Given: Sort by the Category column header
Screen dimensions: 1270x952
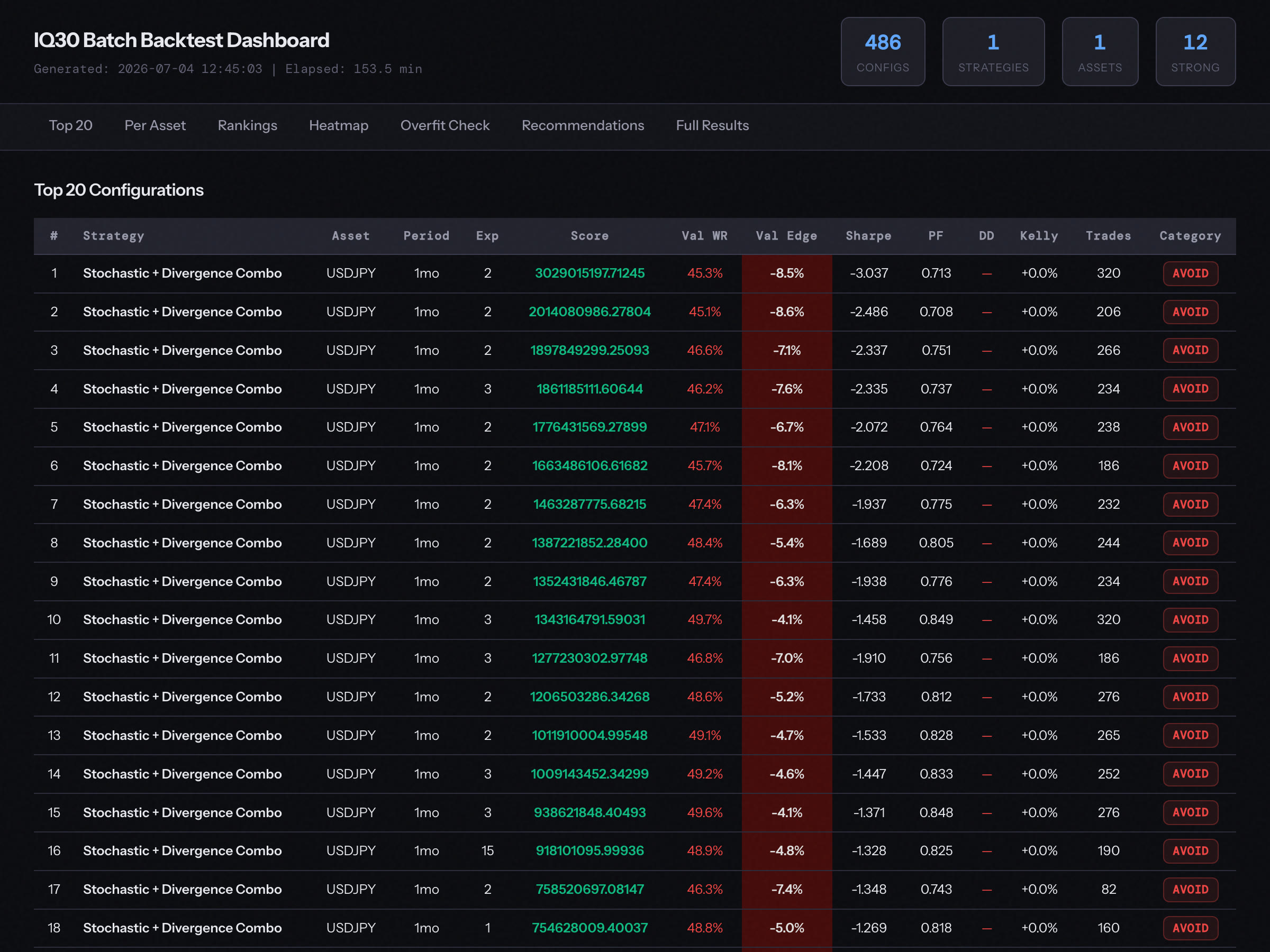Looking at the screenshot, I should tap(1190, 236).
